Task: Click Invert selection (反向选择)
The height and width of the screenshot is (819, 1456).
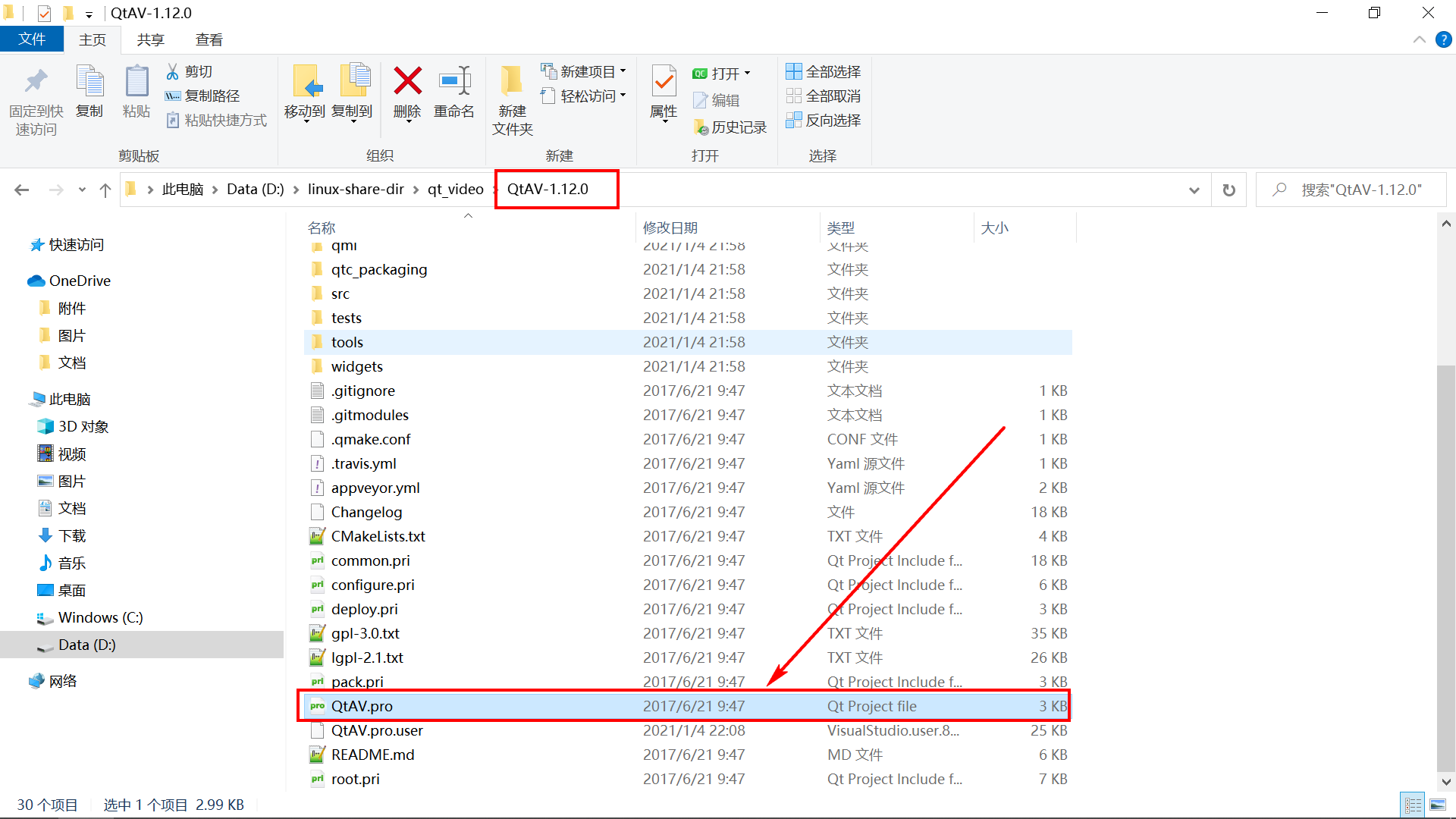Action: click(824, 120)
